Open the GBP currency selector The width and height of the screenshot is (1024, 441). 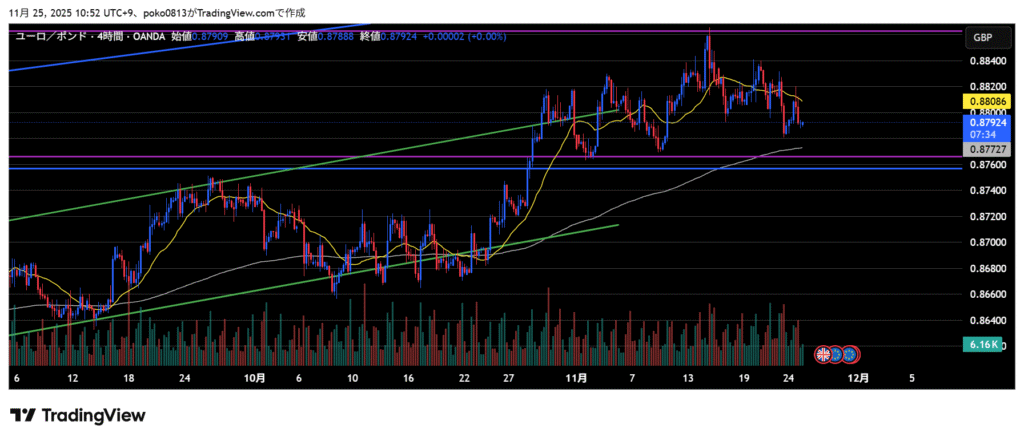click(985, 37)
